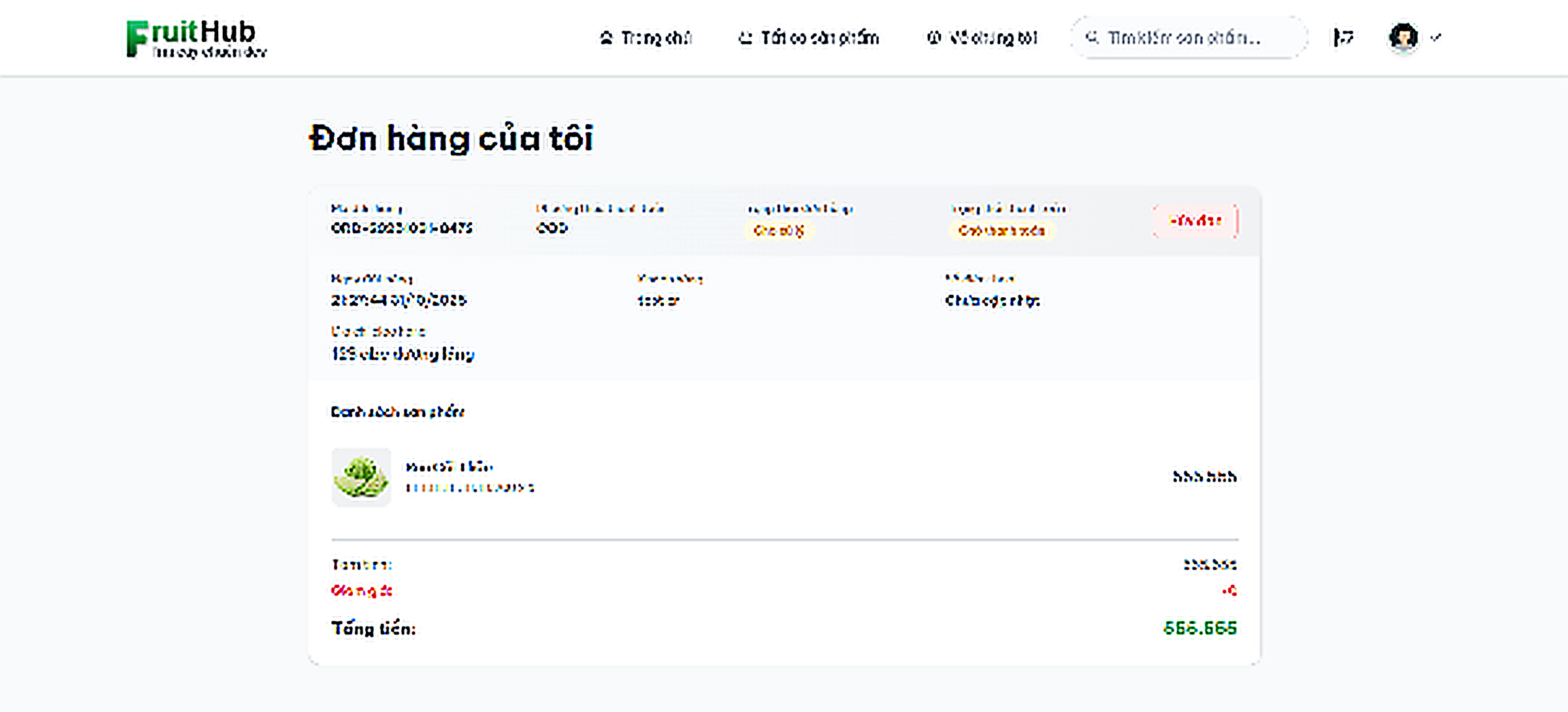Open the product thumbnail image
Image resolution: width=1568 pixels, height=712 pixels.
pyautogui.click(x=361, y=477)
